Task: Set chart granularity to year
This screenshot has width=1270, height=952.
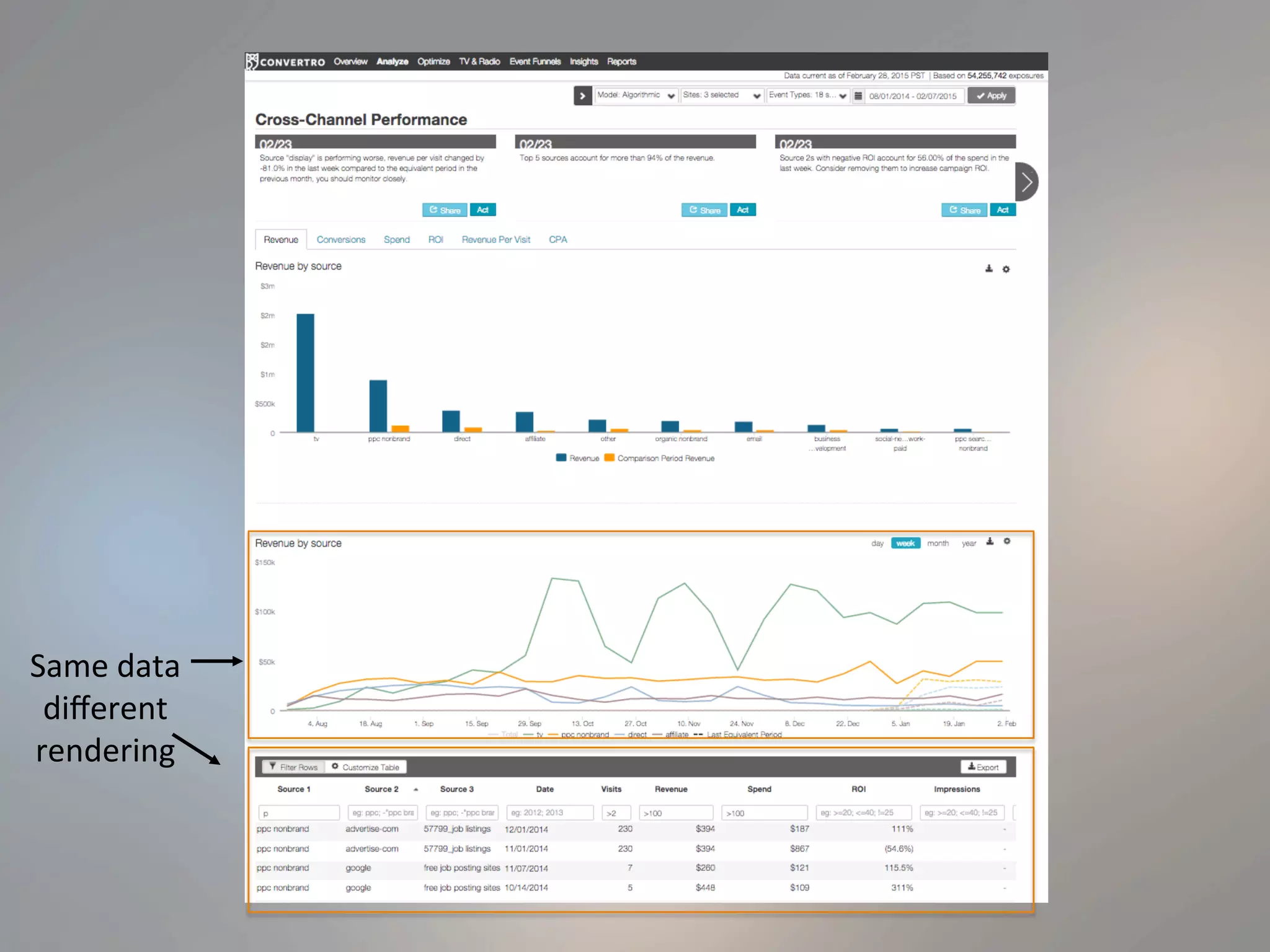Action: 969,544
